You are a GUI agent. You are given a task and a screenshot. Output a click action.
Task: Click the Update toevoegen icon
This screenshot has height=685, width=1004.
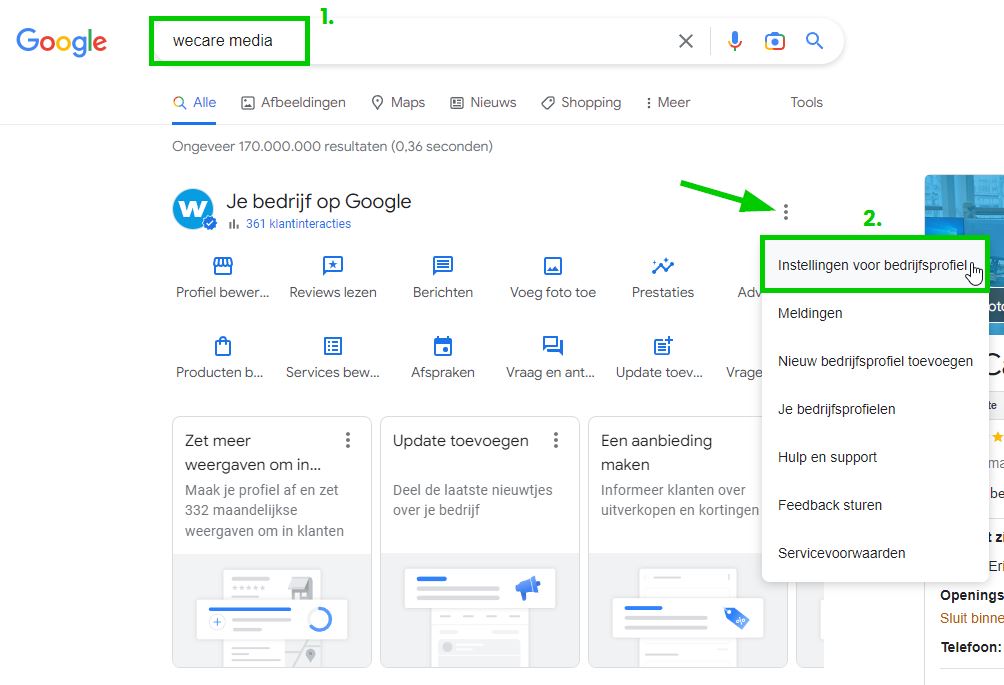point(663,346)
